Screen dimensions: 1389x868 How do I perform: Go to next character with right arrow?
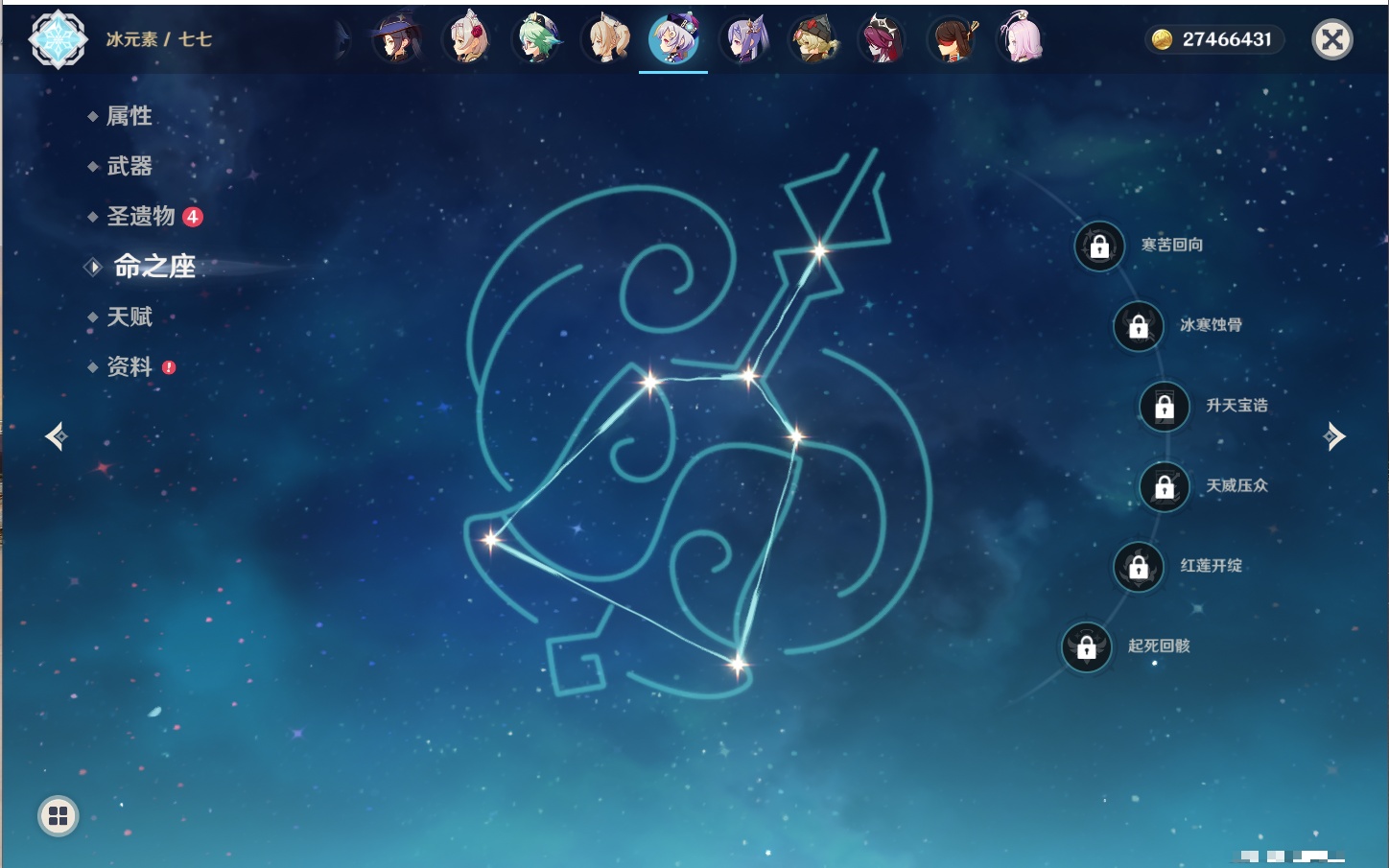click(x=1333, y=436)
